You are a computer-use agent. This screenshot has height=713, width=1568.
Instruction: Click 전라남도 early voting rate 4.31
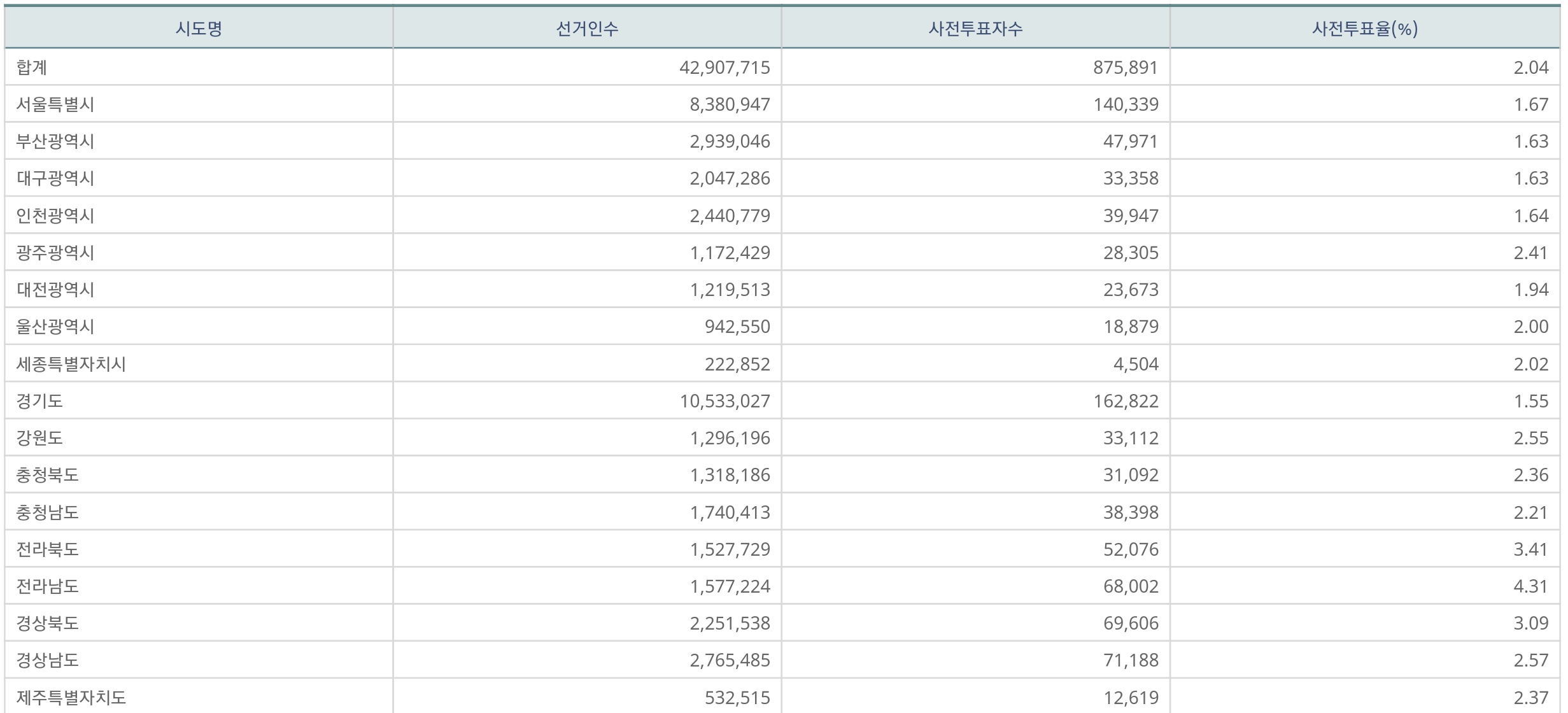pyautogui.click(x=1530, y=586)
